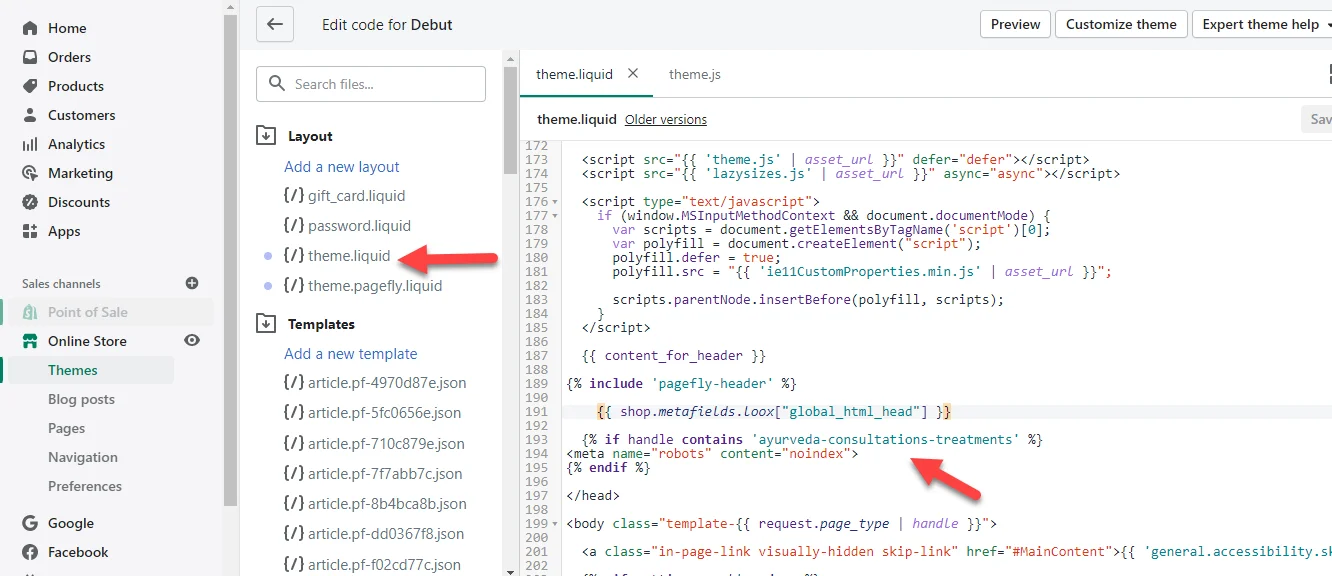
Task: Open Navigation in the sidebar
Action: point(83,457)
